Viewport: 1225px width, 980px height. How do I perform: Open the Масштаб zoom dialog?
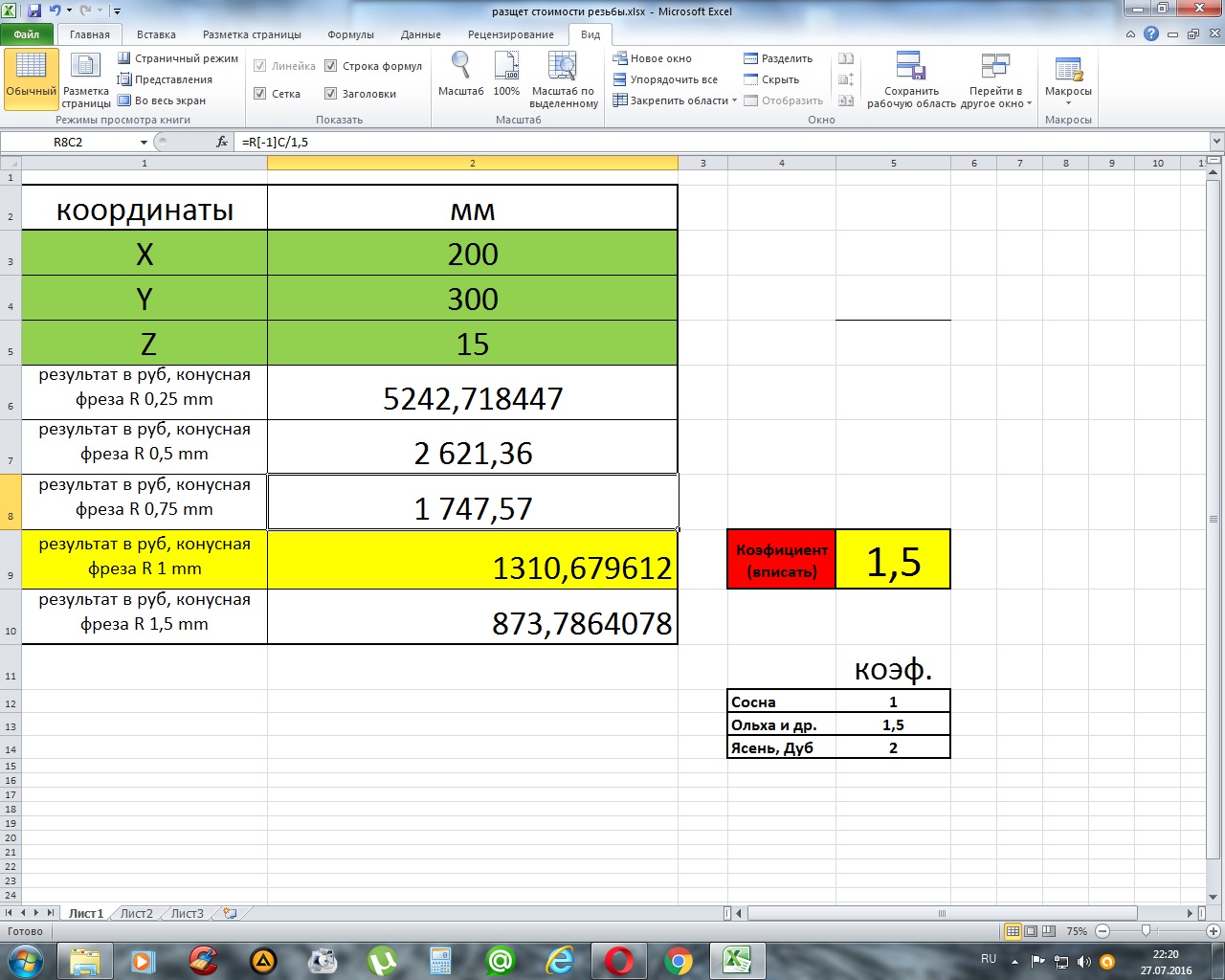[x=461, y=75]
